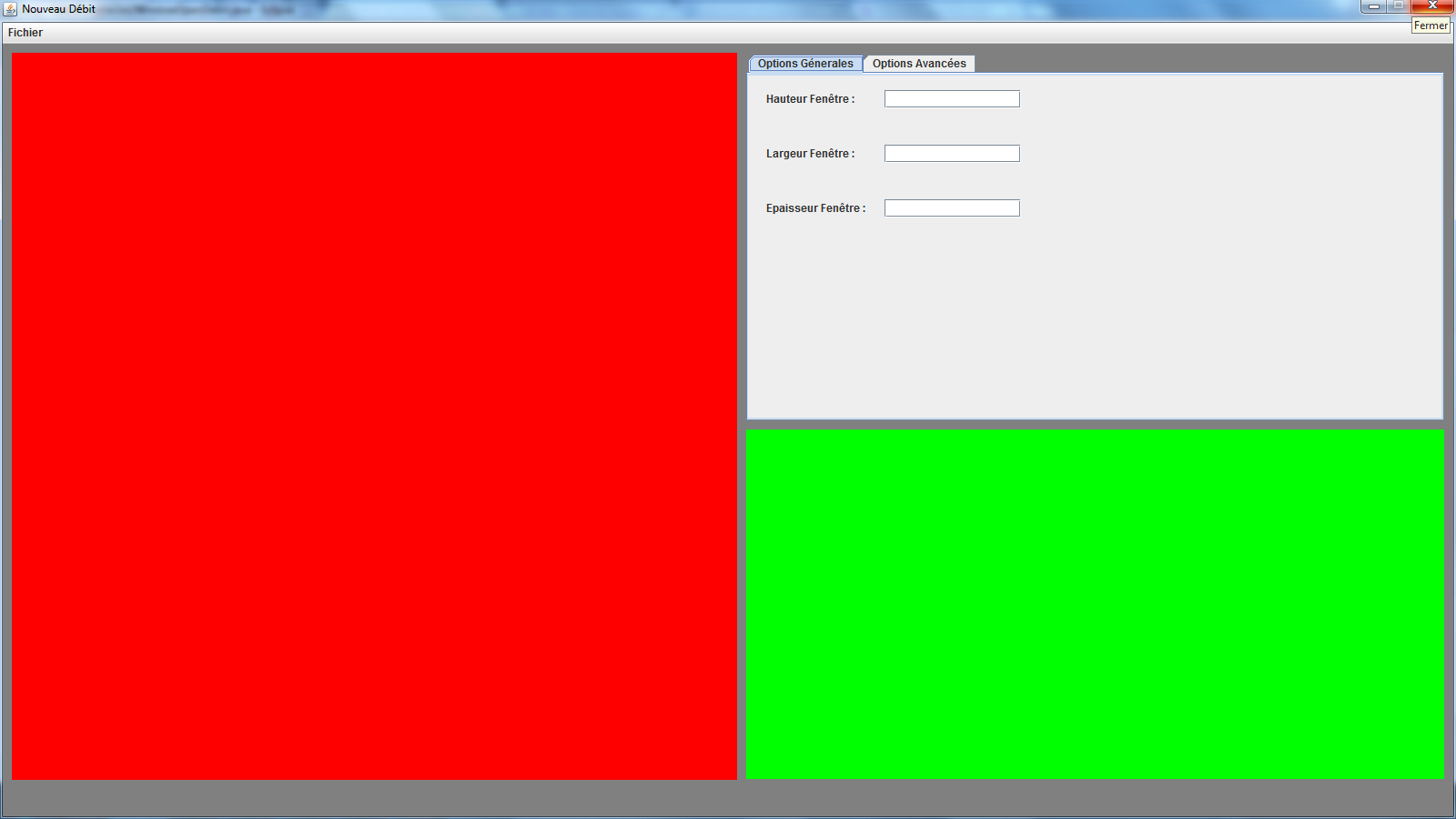Click the 'Hauteur Fenêtre :' label
The width and height of the screenshot is (1456, 819).
tap(810, 99)
